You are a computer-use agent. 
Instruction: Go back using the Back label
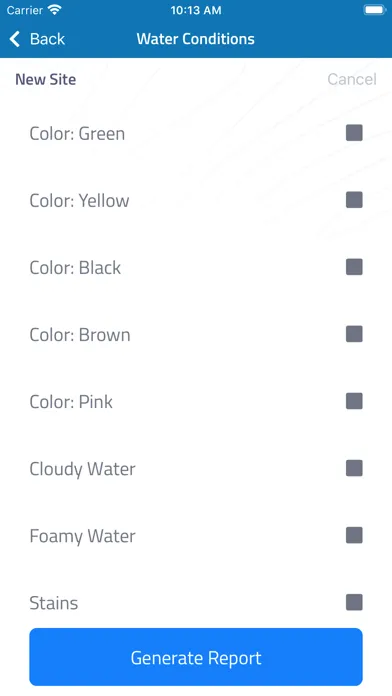click(47, 39)
